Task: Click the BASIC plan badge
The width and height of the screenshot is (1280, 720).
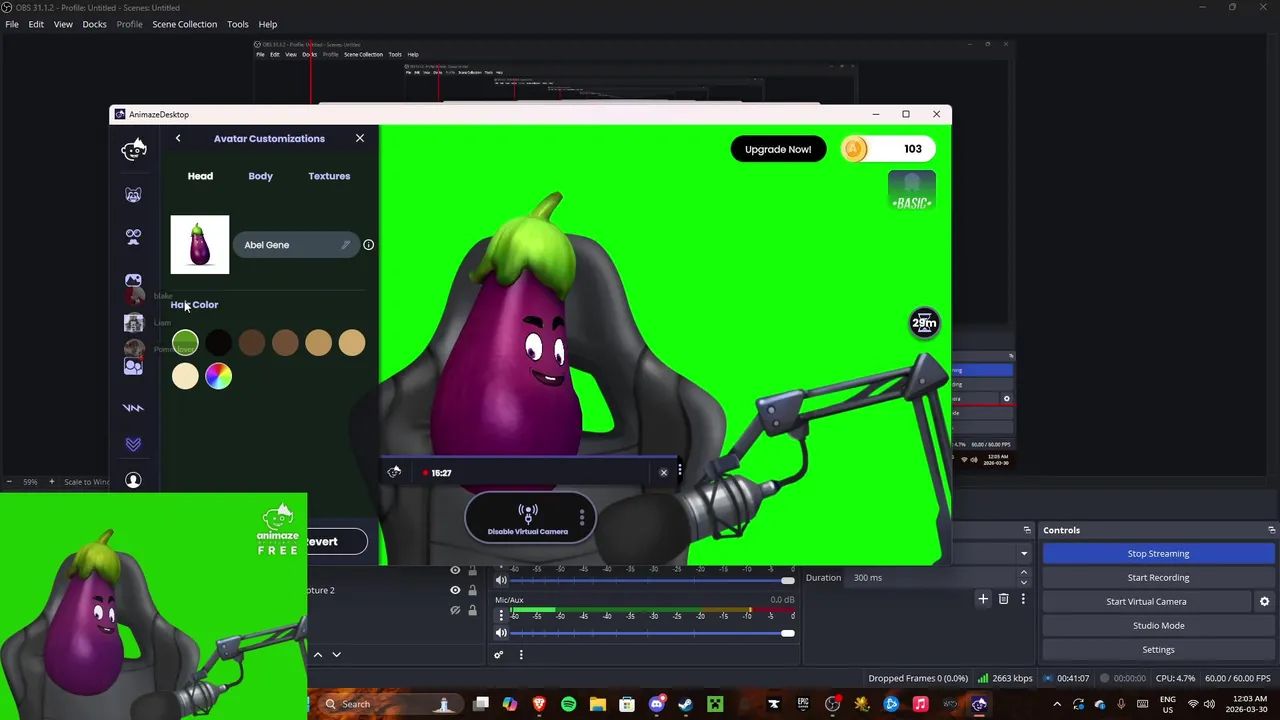Action: (x=912, y=191)
